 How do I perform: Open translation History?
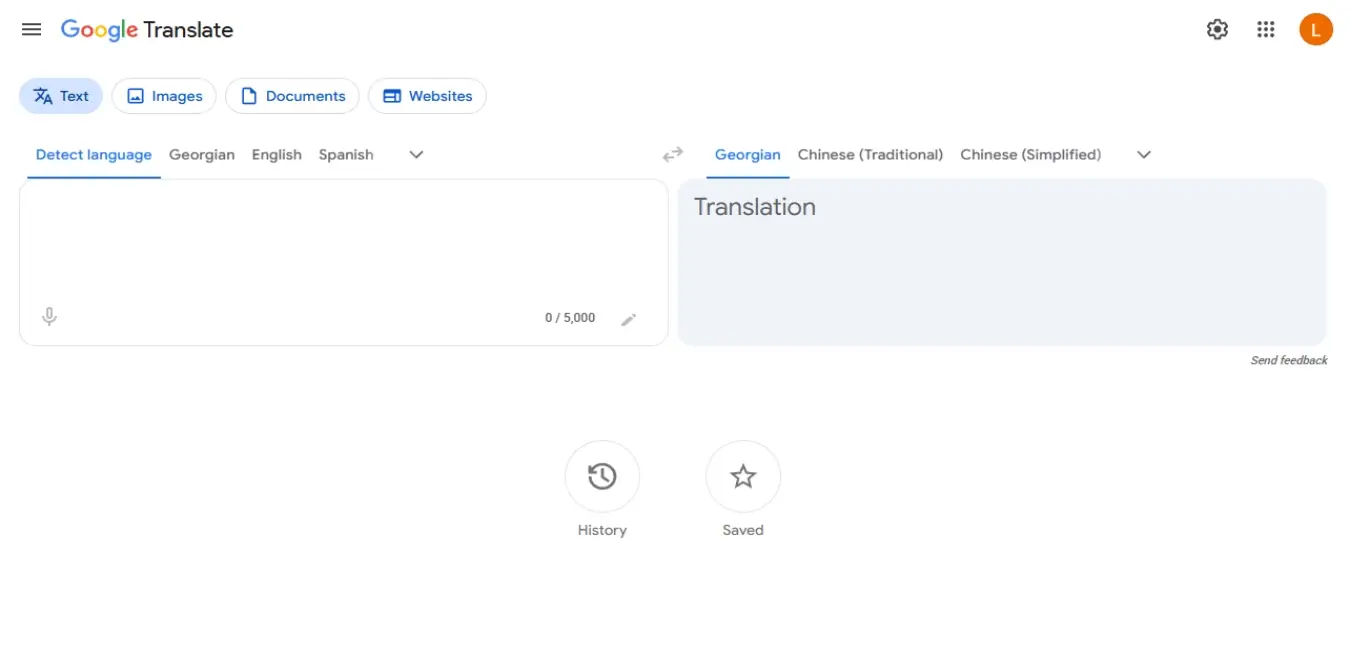[x=602, y=477]
